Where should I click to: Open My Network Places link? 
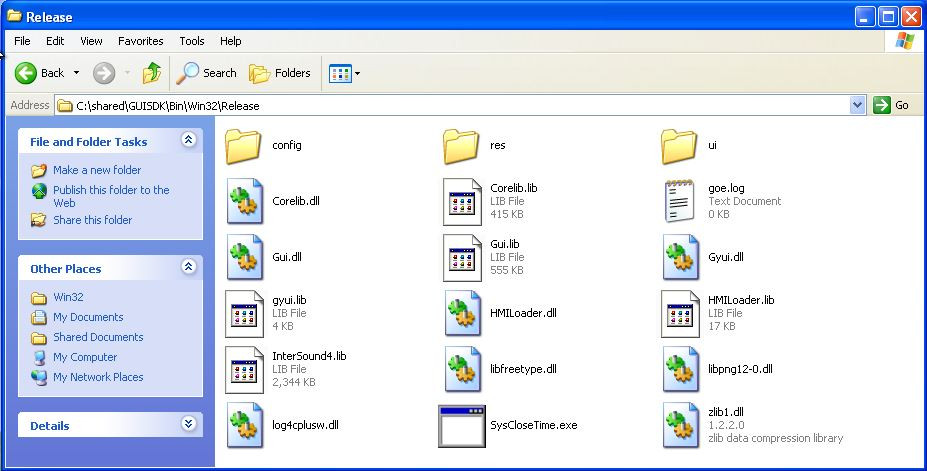pyautogui.click(x=98, y=377)
